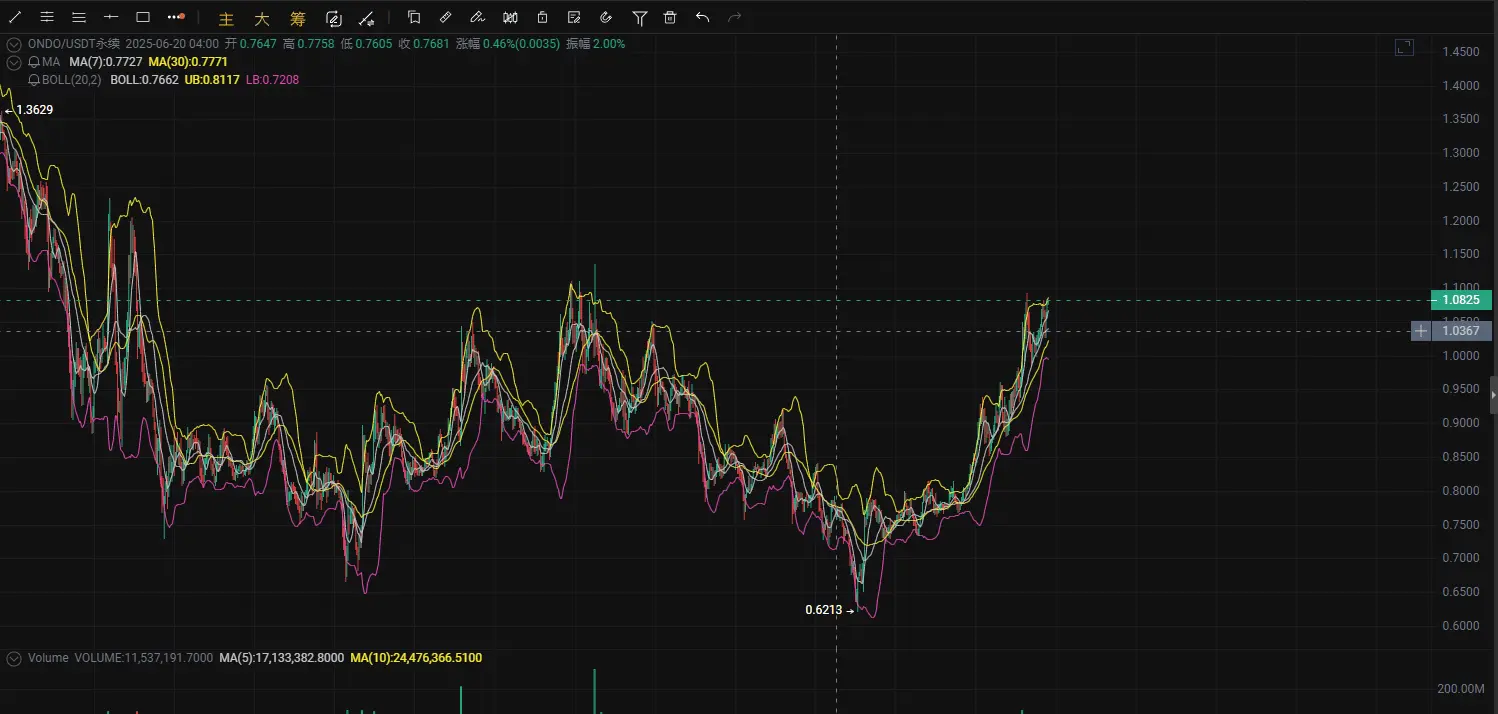Click the undo arrow
This screenshot has width=1498, height=714.
coord(703,17)
